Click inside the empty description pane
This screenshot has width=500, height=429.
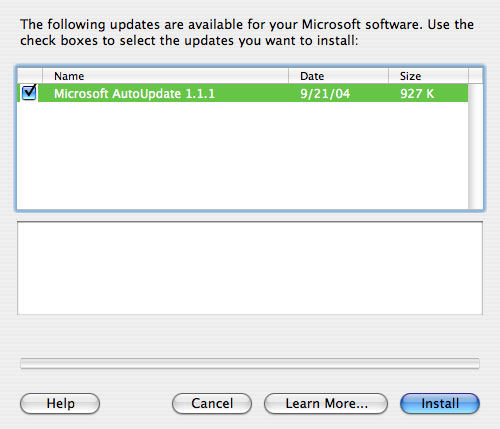pyautogui.click(x=250, y=268)
